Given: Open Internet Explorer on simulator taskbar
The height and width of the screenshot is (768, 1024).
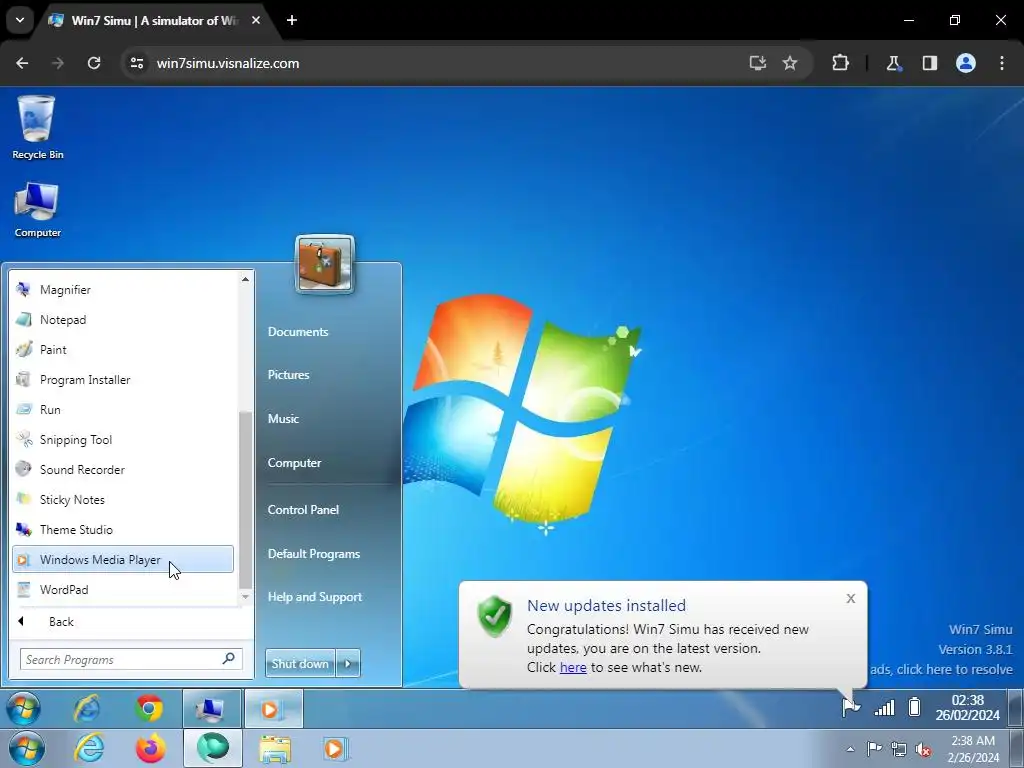Looking at the screenshot, I should [88, 709].
